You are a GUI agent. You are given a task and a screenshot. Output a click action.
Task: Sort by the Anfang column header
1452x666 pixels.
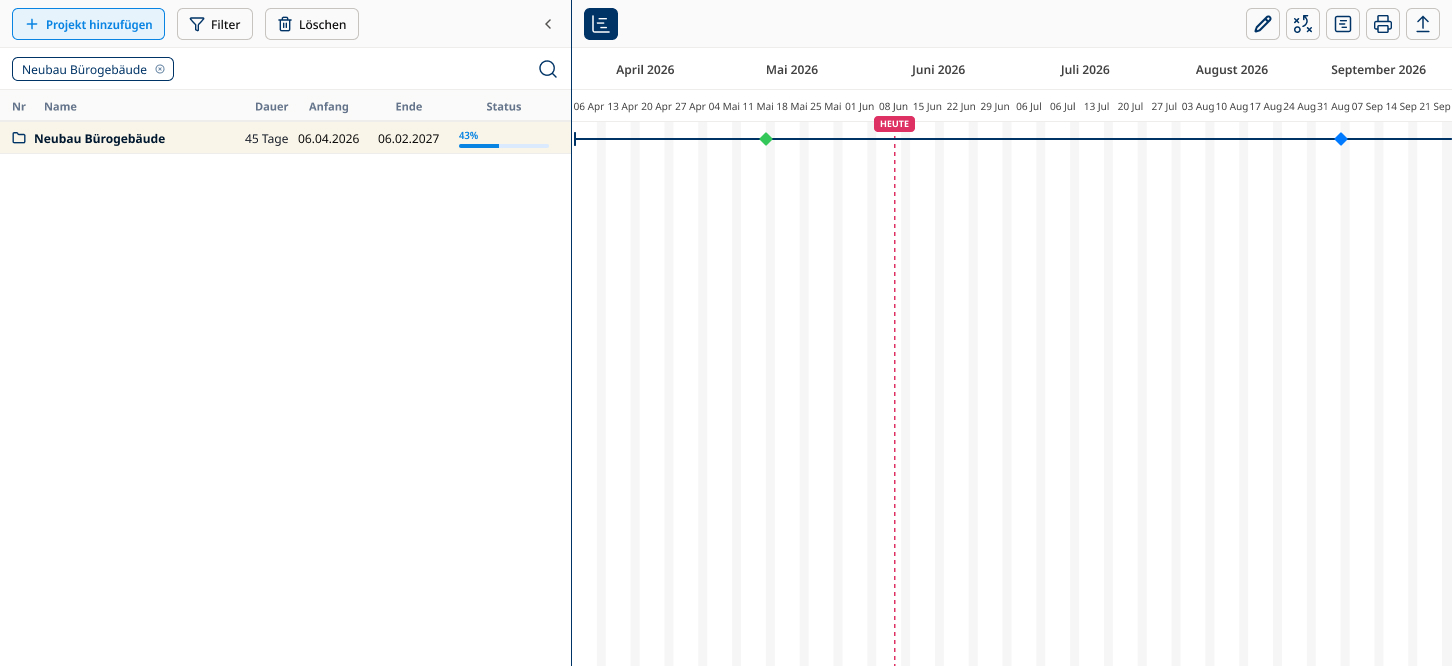pos(329,107)
